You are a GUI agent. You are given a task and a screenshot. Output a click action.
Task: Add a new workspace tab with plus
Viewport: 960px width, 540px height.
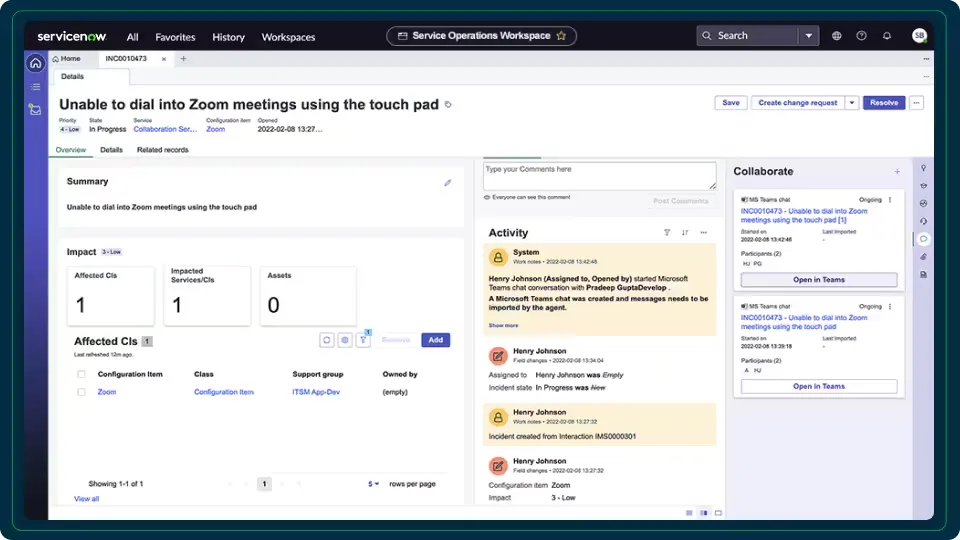[x=183, y=59]
